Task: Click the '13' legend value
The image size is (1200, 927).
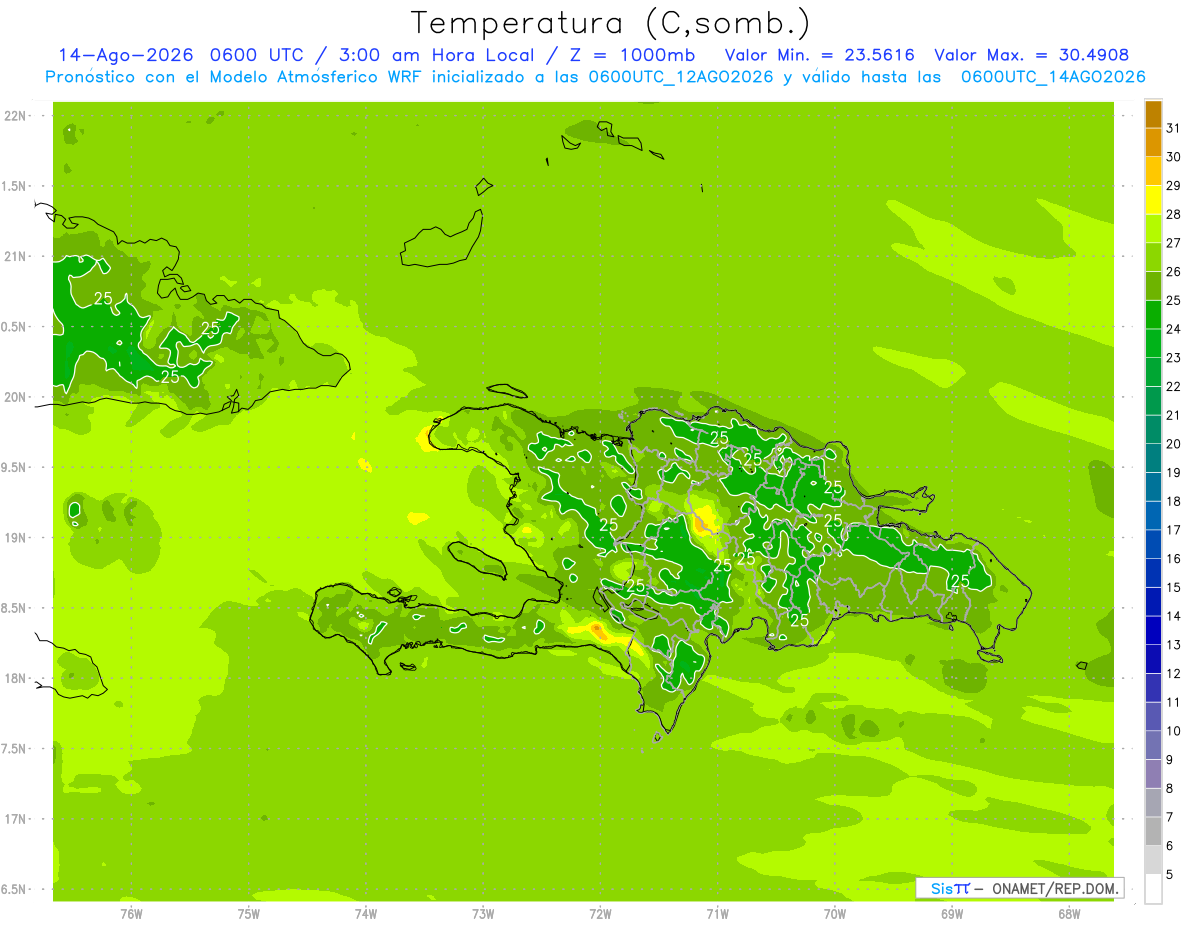Action: 1173,645
